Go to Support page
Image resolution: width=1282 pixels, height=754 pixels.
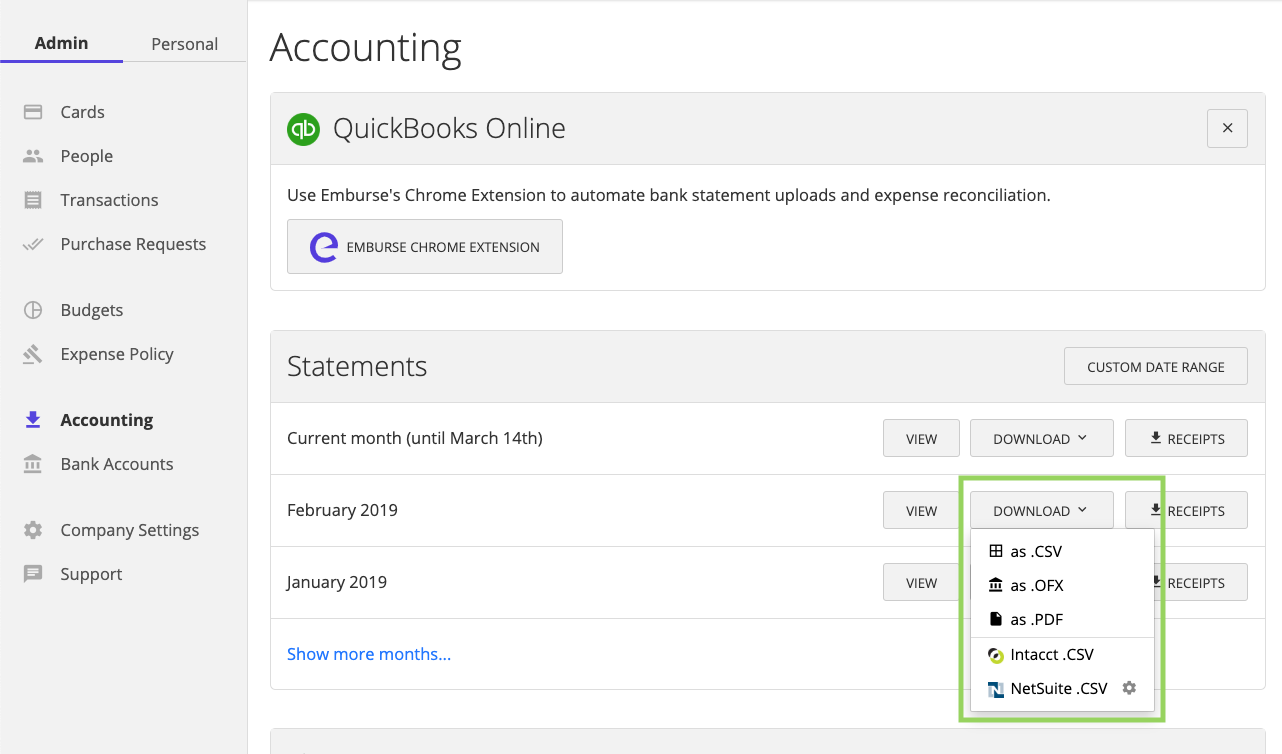[91, 574]
